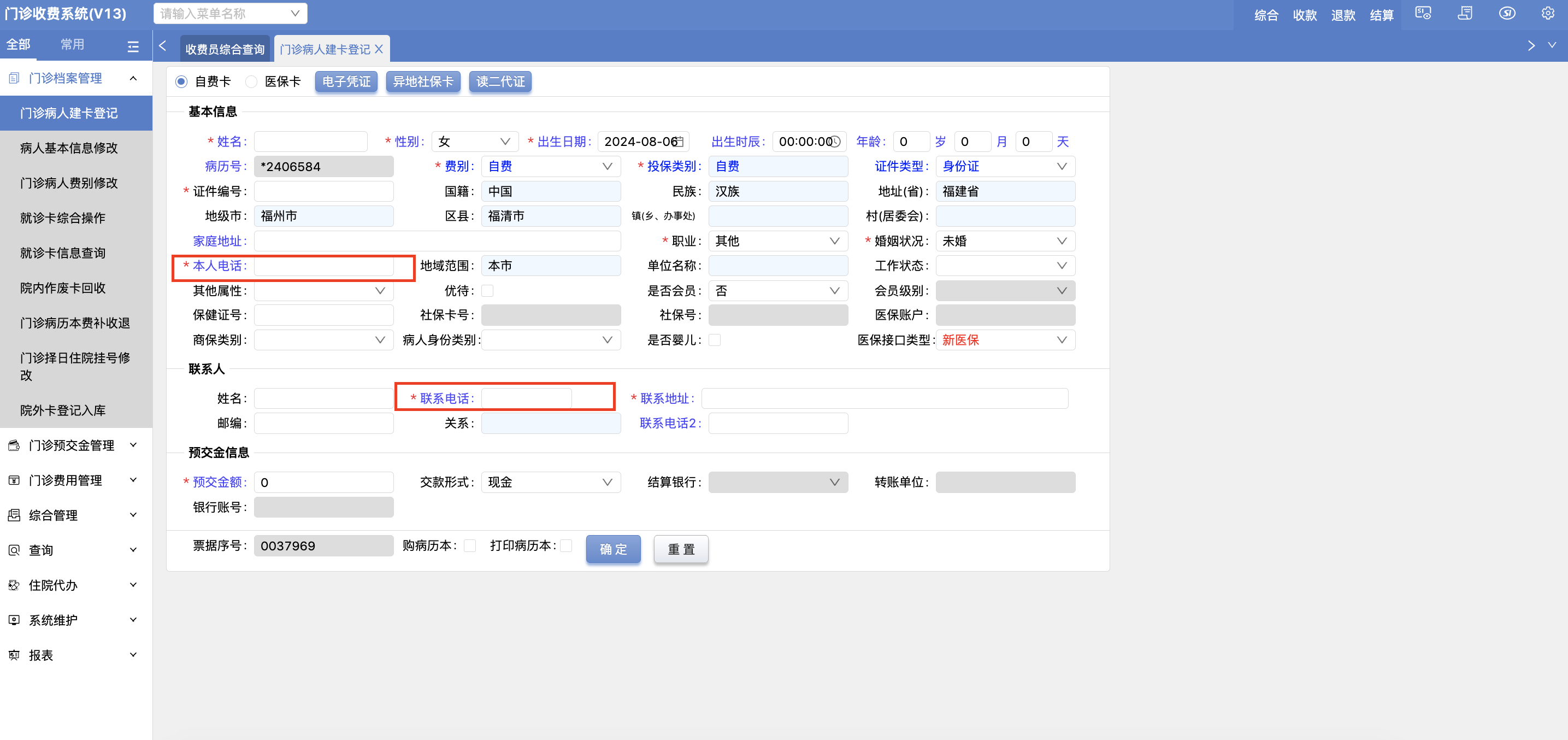Close the 门诊病人建卡登记 tab
This screenshot has height=740, width=1568.
tap(379, 49)
